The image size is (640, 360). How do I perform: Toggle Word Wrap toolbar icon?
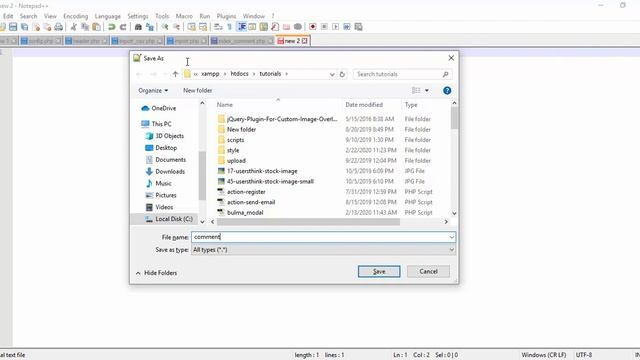(x=218, y=27)
